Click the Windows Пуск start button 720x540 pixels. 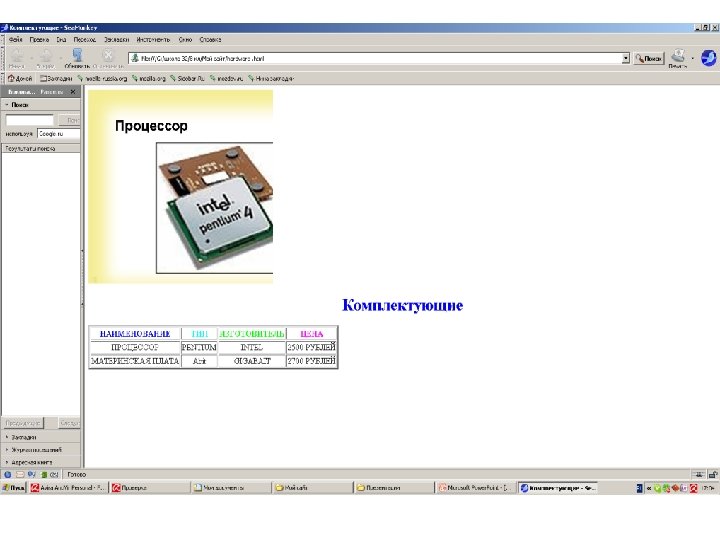13,488
